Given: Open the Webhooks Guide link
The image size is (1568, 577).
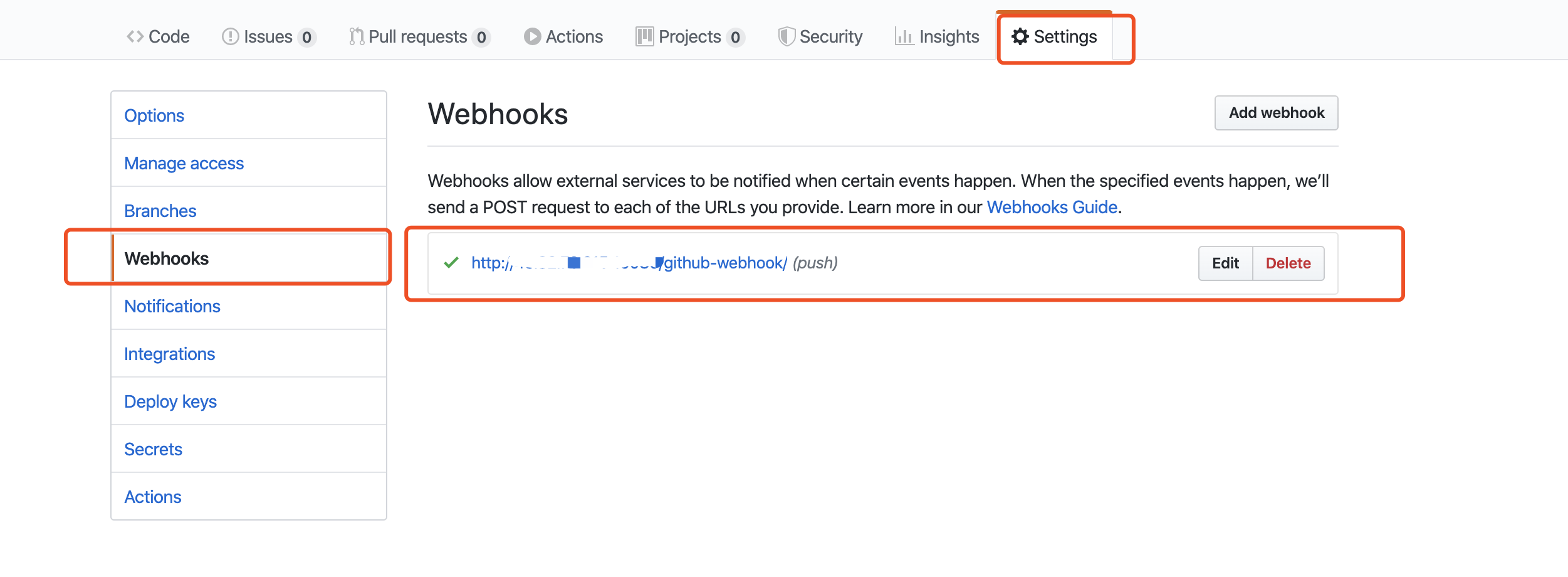Looking at the screenshot, I should coord(1052,208).
